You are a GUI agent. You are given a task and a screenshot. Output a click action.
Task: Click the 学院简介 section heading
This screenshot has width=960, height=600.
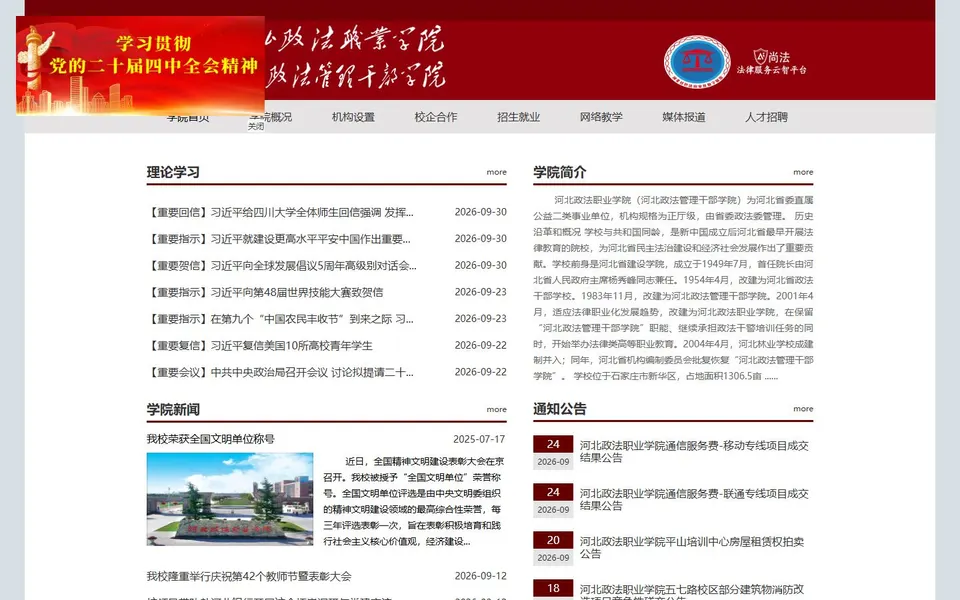560,172
